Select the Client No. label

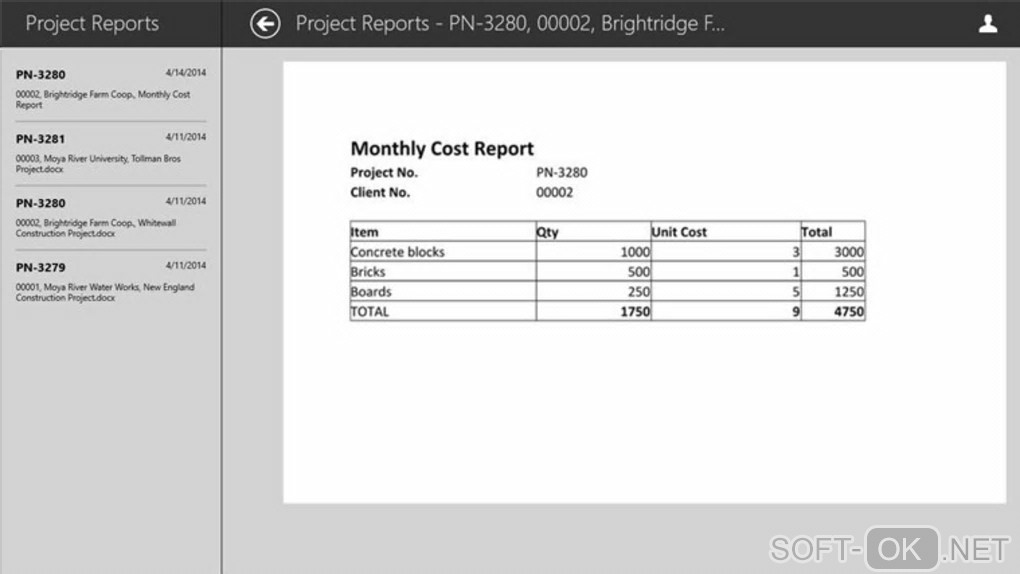[380, 193]
